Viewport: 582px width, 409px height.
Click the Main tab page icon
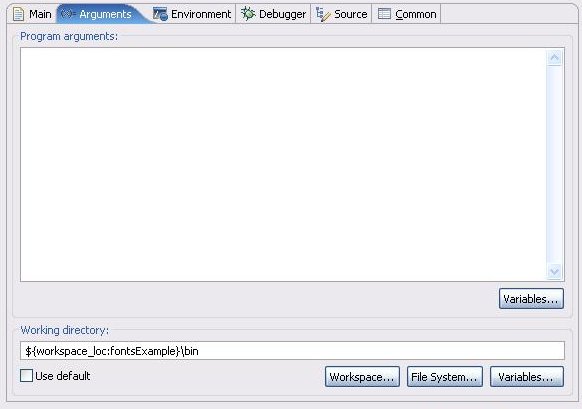point(18,14)
